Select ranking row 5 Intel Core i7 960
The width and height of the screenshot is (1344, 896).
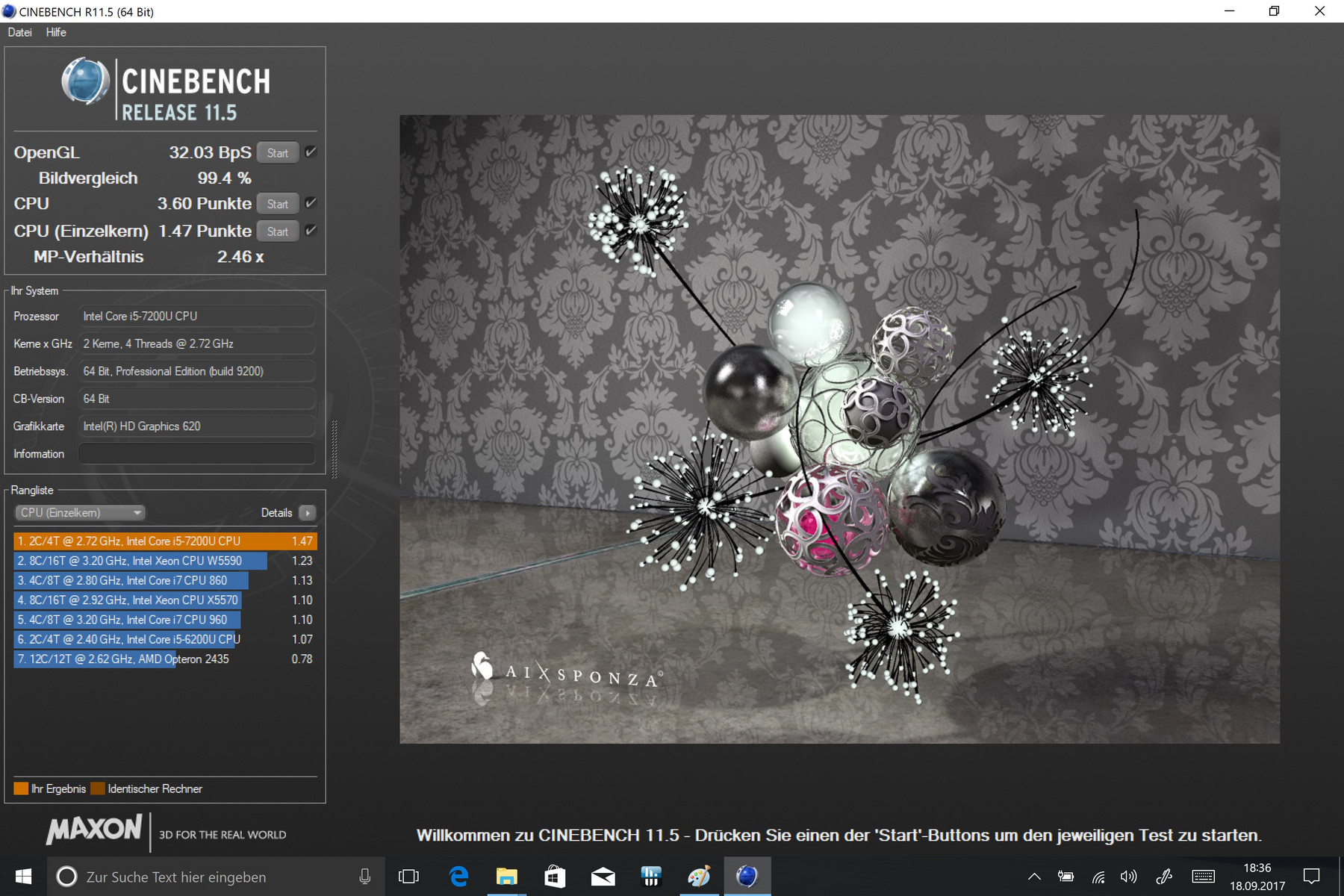(165, 620)
